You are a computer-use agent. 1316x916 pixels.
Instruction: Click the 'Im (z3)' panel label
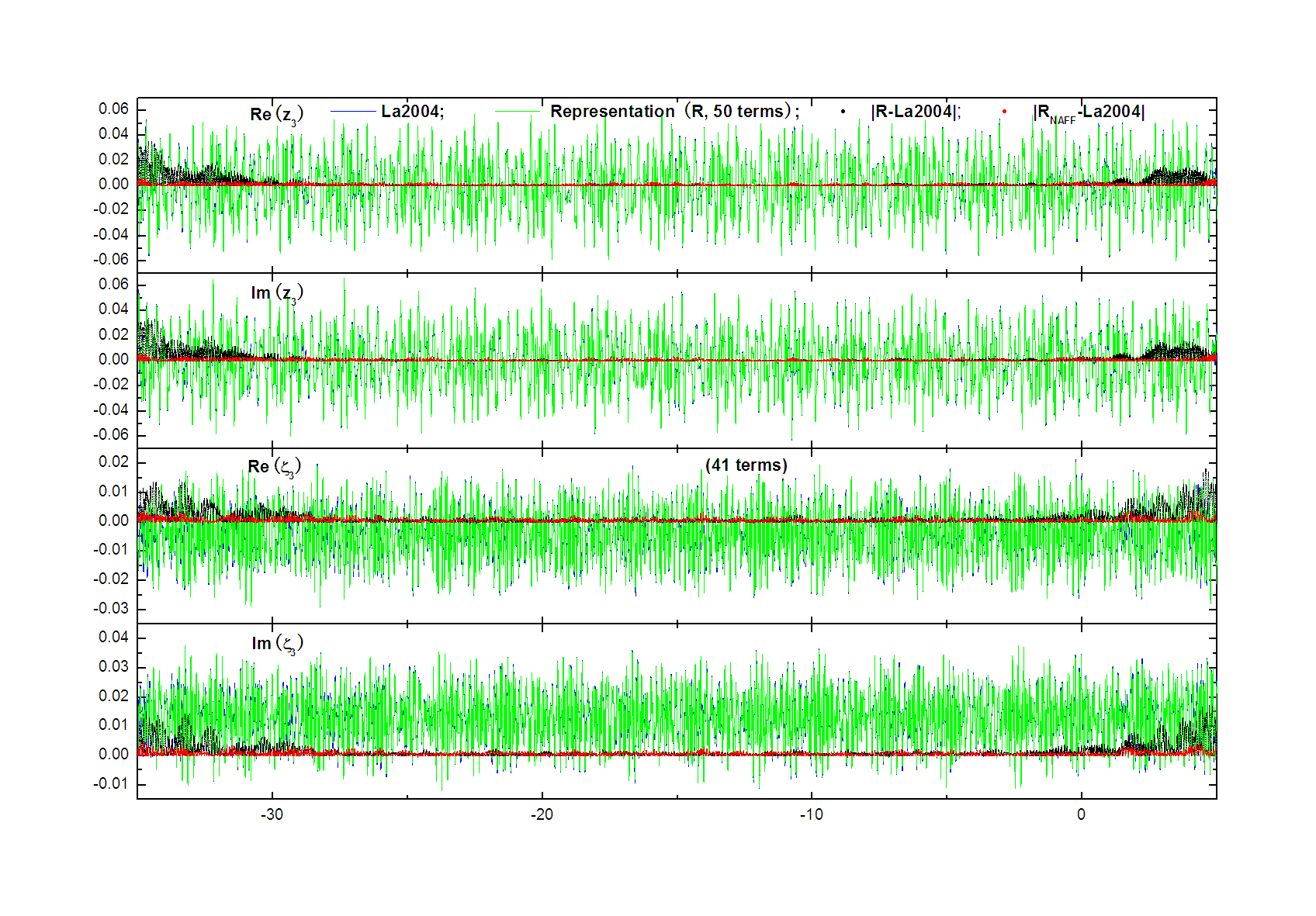[x=277, y=293]
